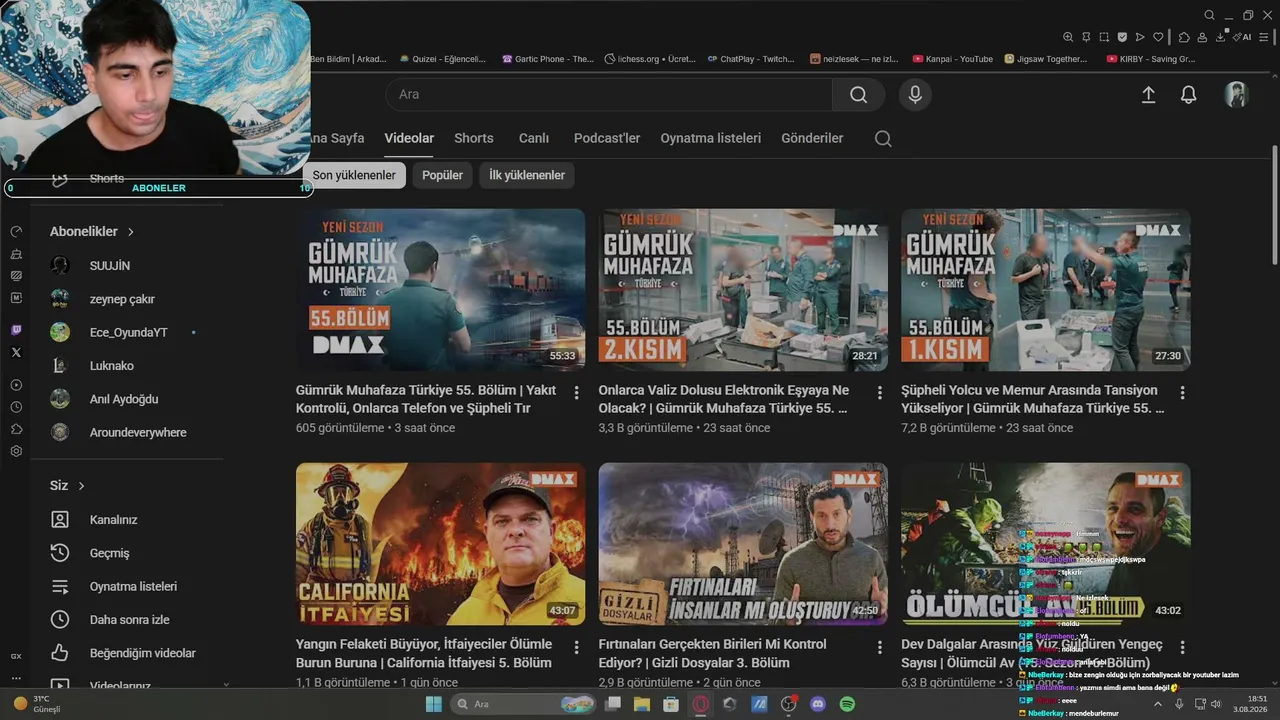Open options menu for Şüpheli Yolcu video
This screenshot has width=1280, height=720.
tap(1183, 393)
